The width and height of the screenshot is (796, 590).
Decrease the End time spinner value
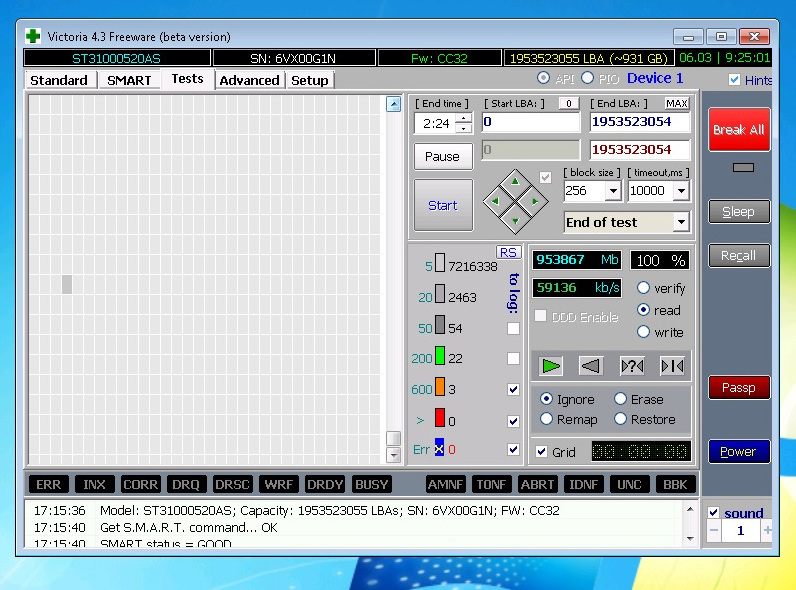coord(463,128)
